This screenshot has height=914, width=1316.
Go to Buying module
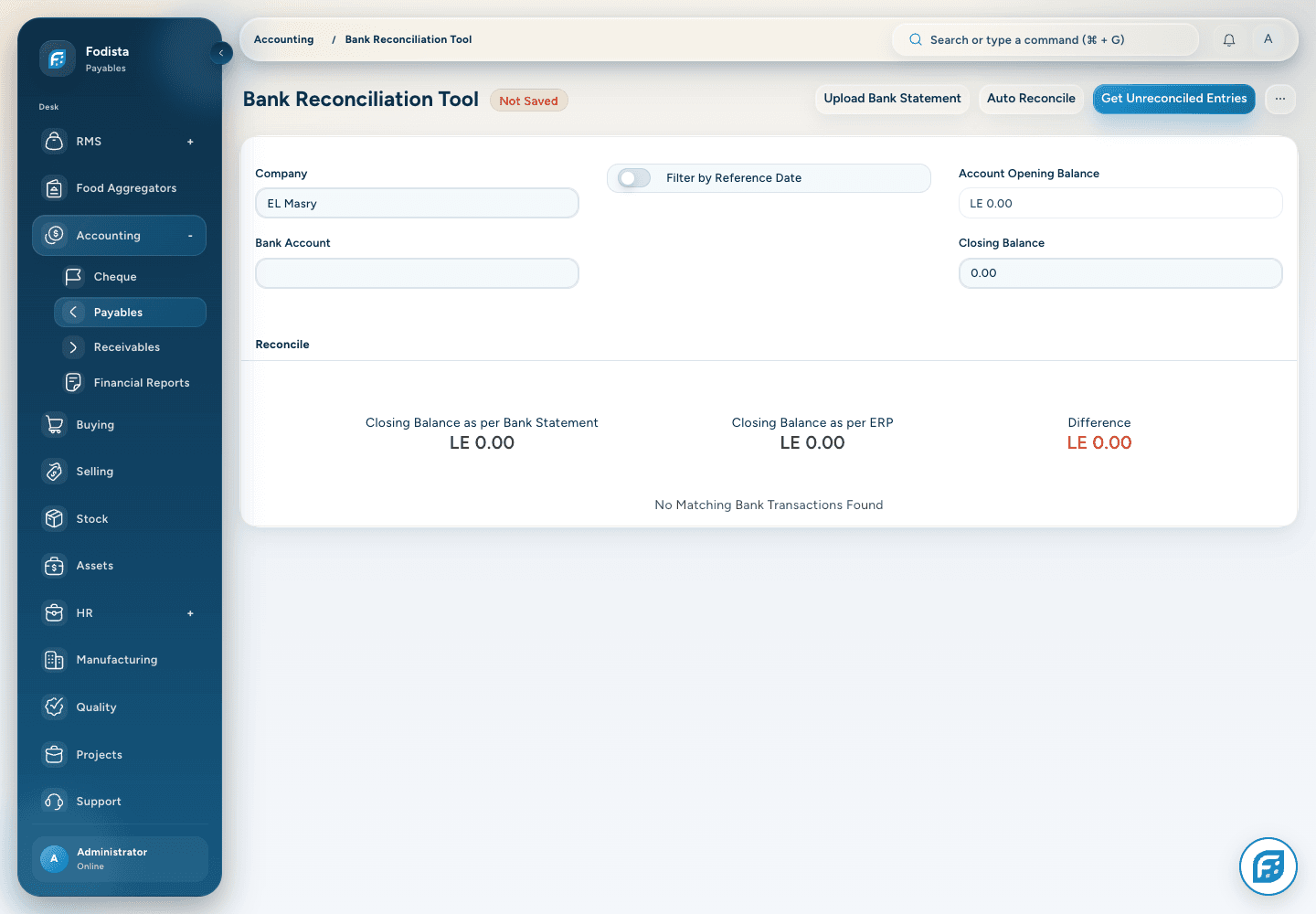[x=119, y=425]
